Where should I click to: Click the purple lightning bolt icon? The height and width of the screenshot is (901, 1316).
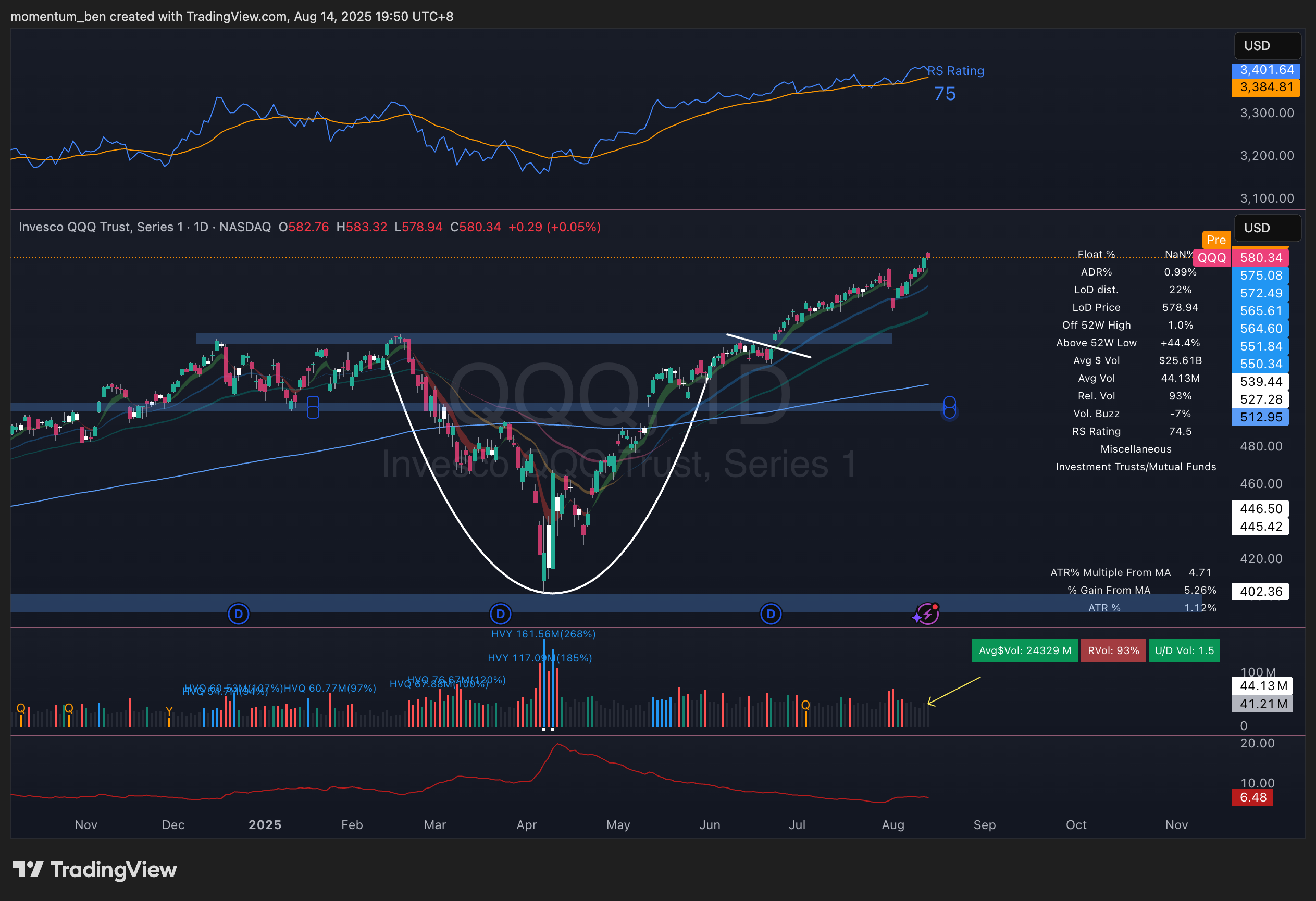927,614
